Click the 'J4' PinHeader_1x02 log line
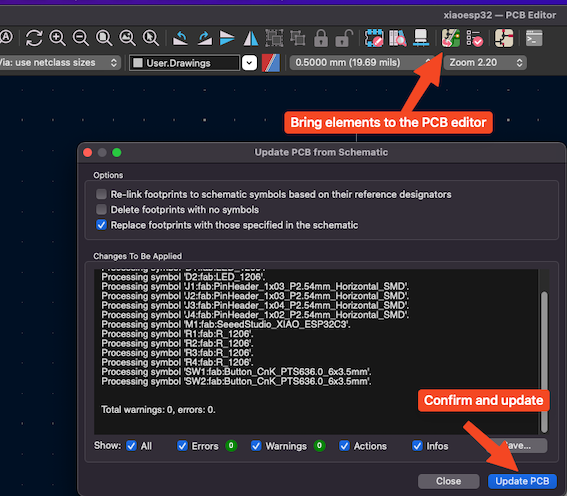This screenshot has width=567, height=496. tap(255, 315)
